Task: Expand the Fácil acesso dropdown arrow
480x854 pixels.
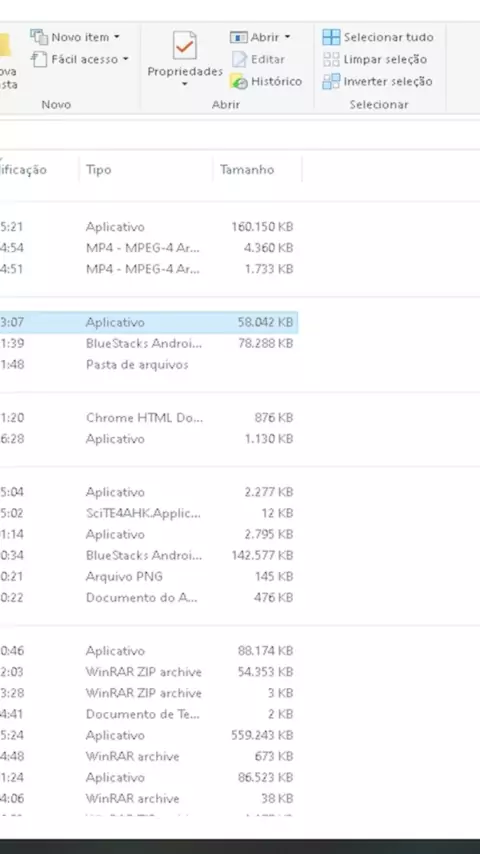Action: point(125,59)
